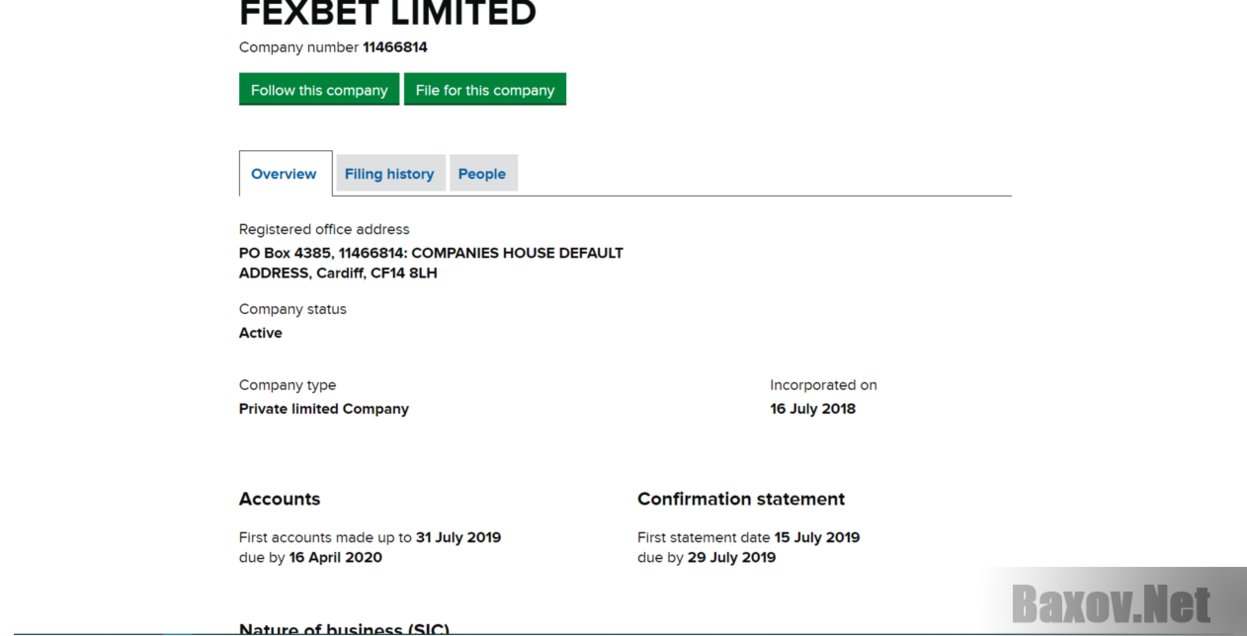Click the FEXBET LIMITED company heading
Screen dimensions: 1247x636
pos(388,14)
